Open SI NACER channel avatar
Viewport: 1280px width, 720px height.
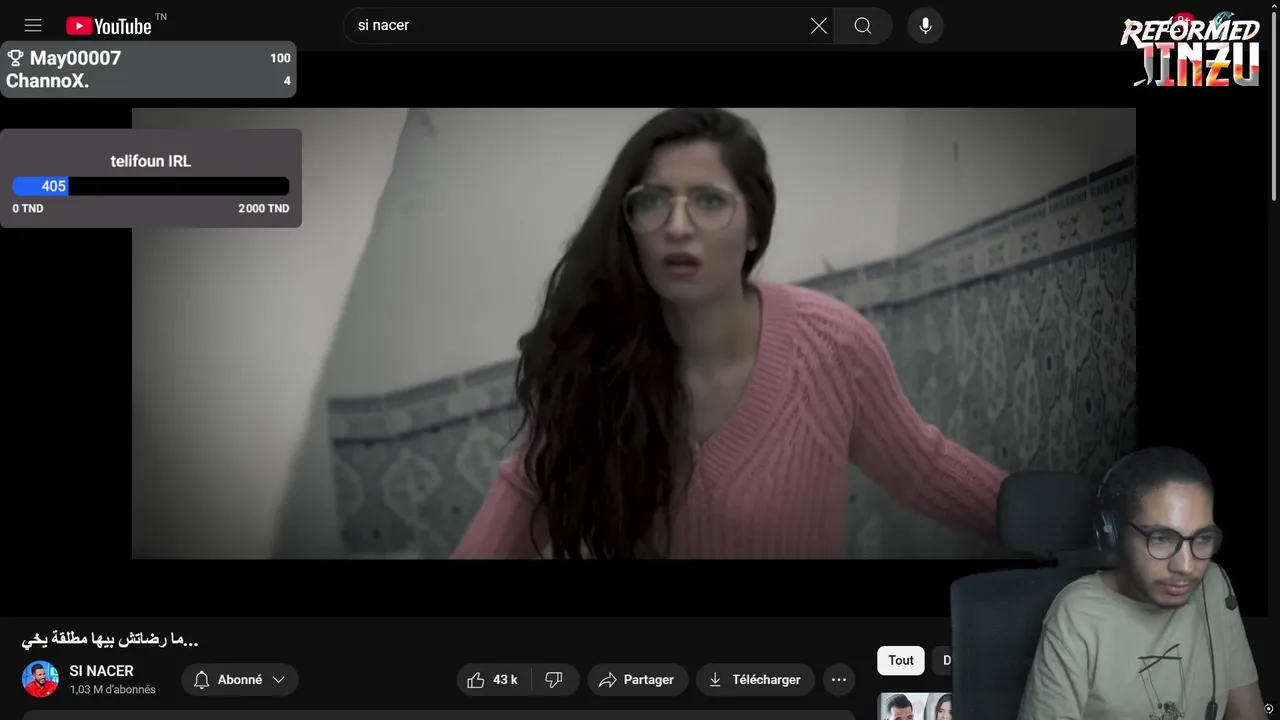click(x=41, y=679)
